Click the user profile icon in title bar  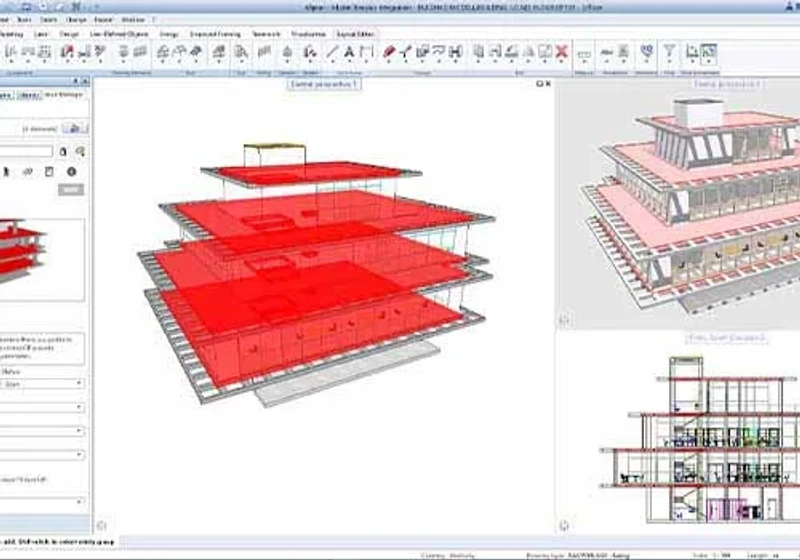point(790,6)
